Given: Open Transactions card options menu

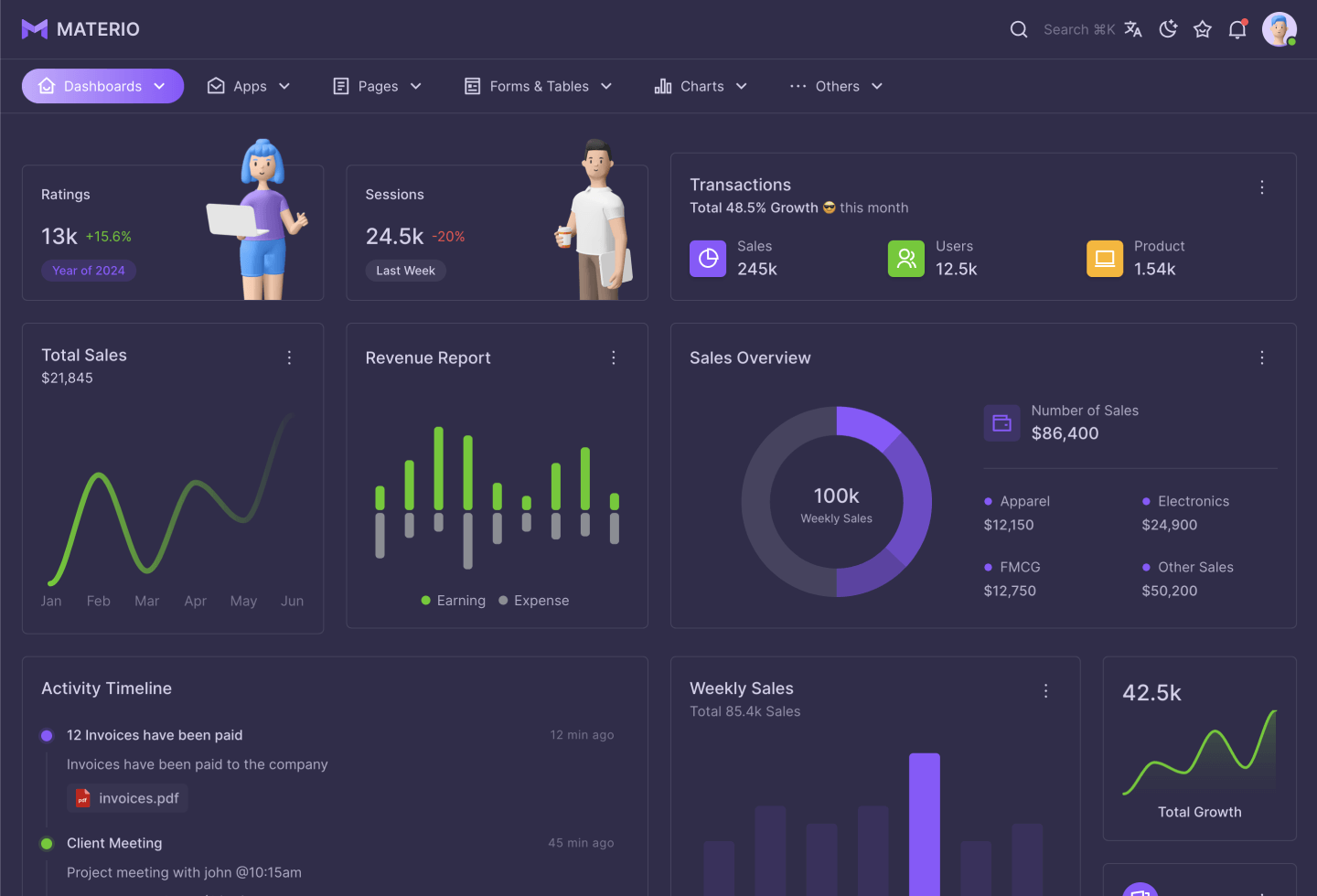Looking at the screenshot, I should (1262, 187).
